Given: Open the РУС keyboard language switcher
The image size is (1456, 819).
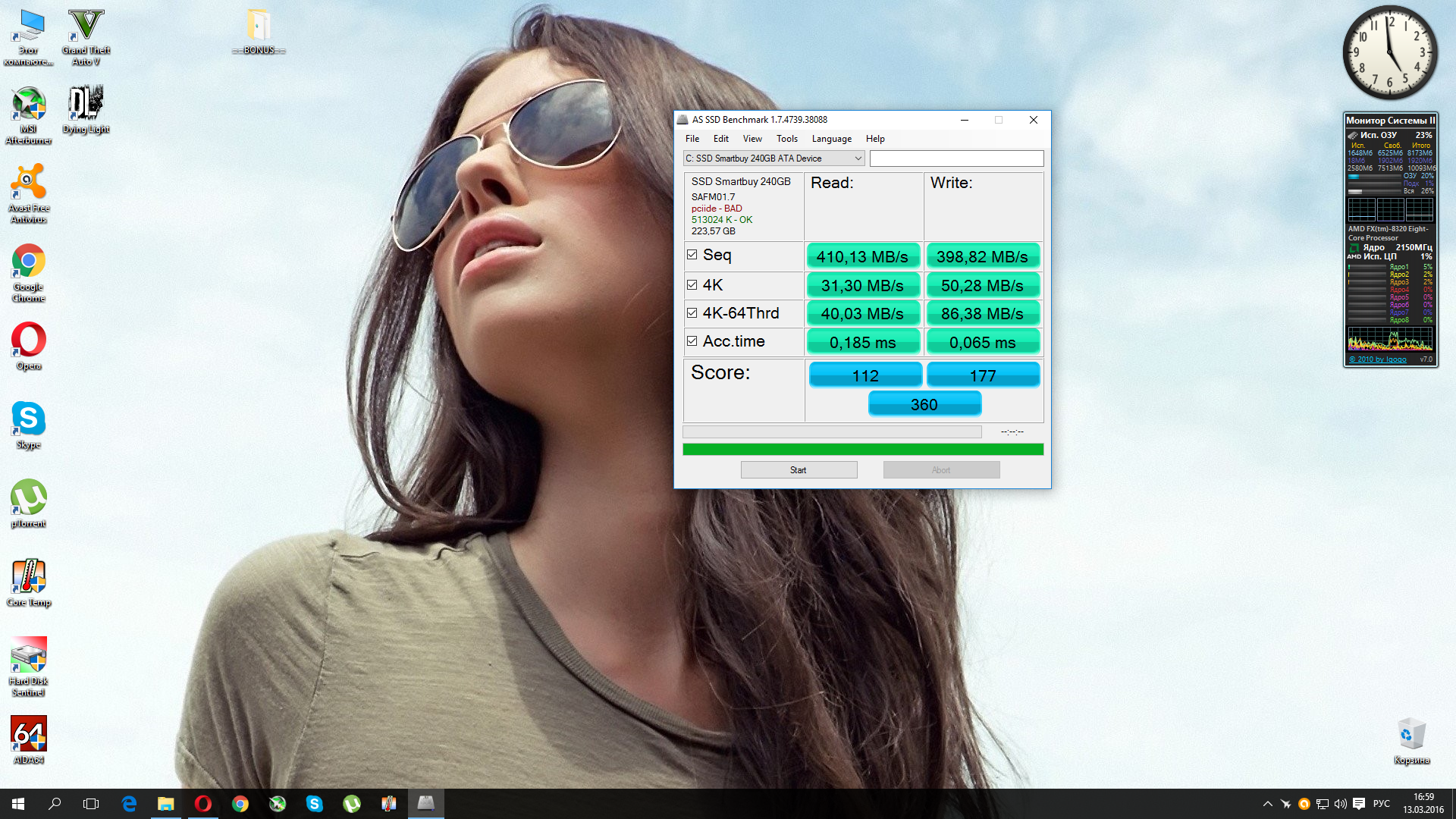Looking at the screenshot, I should pyautogui.click(x=1381, y=804).
